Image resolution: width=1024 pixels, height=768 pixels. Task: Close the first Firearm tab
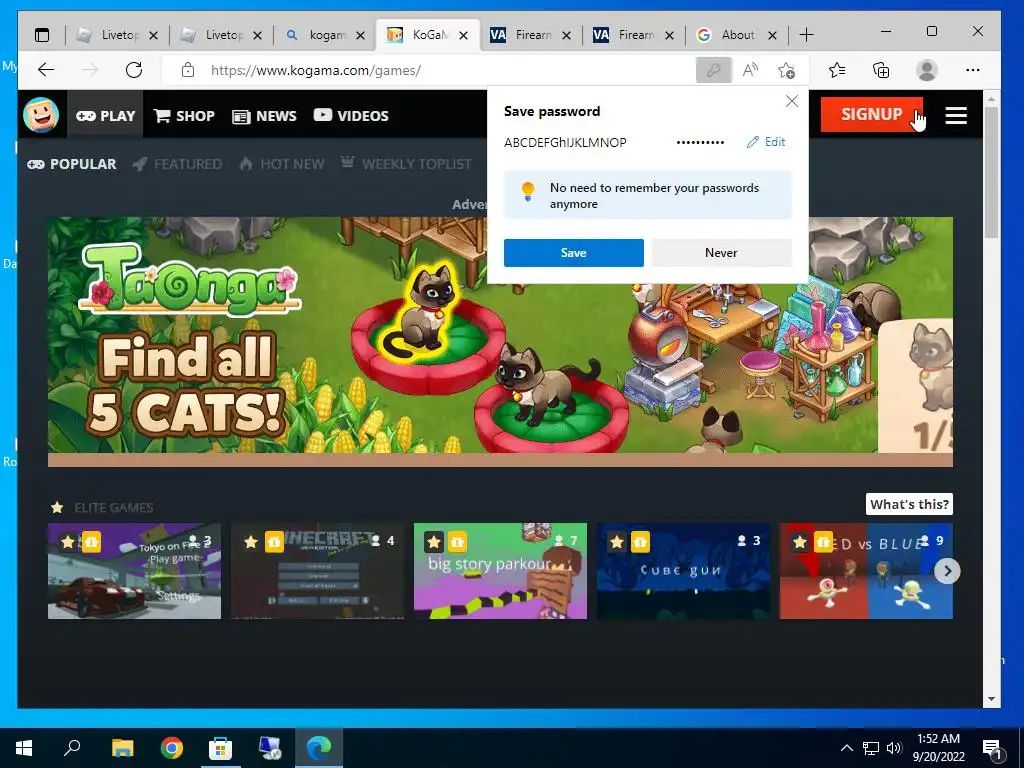point(566,35)
